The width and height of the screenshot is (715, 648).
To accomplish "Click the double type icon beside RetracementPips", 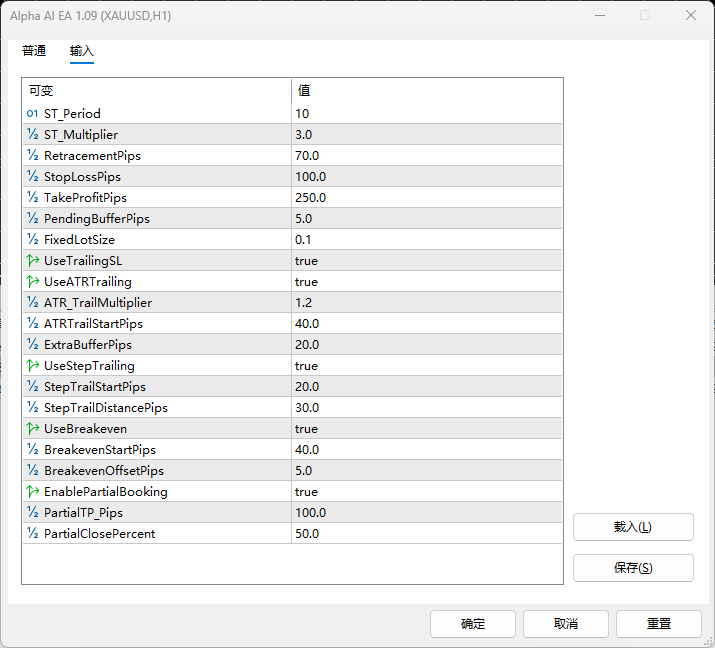I will [32, 156].
